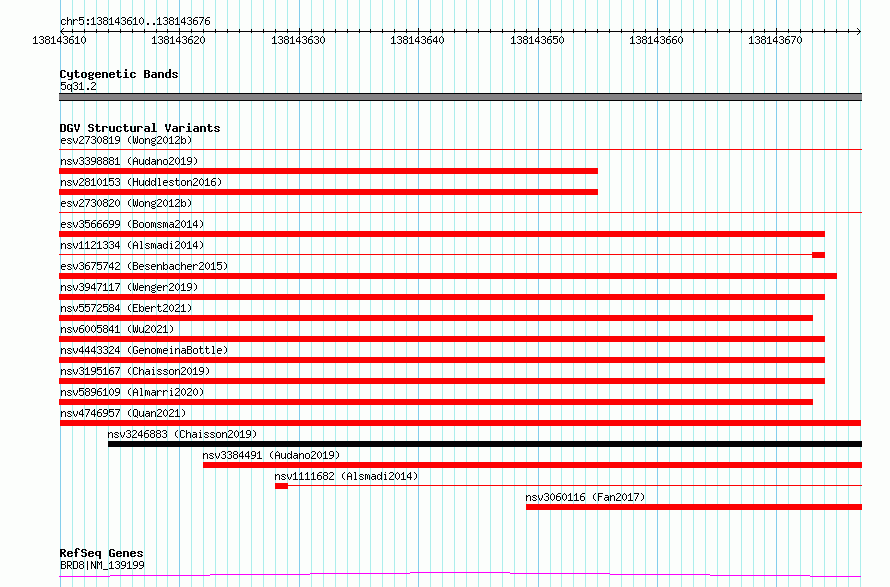Click the small red block of nsv1121334
Screen dimensions: 890x587
(x=818, y=255)
